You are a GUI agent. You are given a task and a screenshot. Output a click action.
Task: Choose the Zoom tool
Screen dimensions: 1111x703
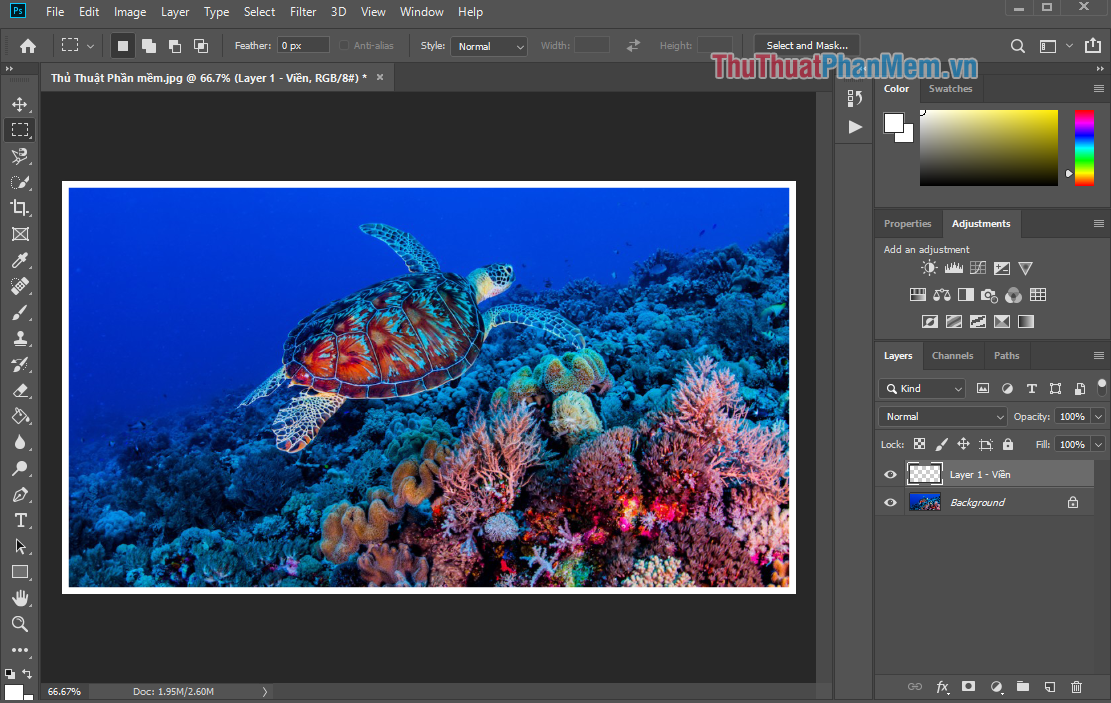20,624
